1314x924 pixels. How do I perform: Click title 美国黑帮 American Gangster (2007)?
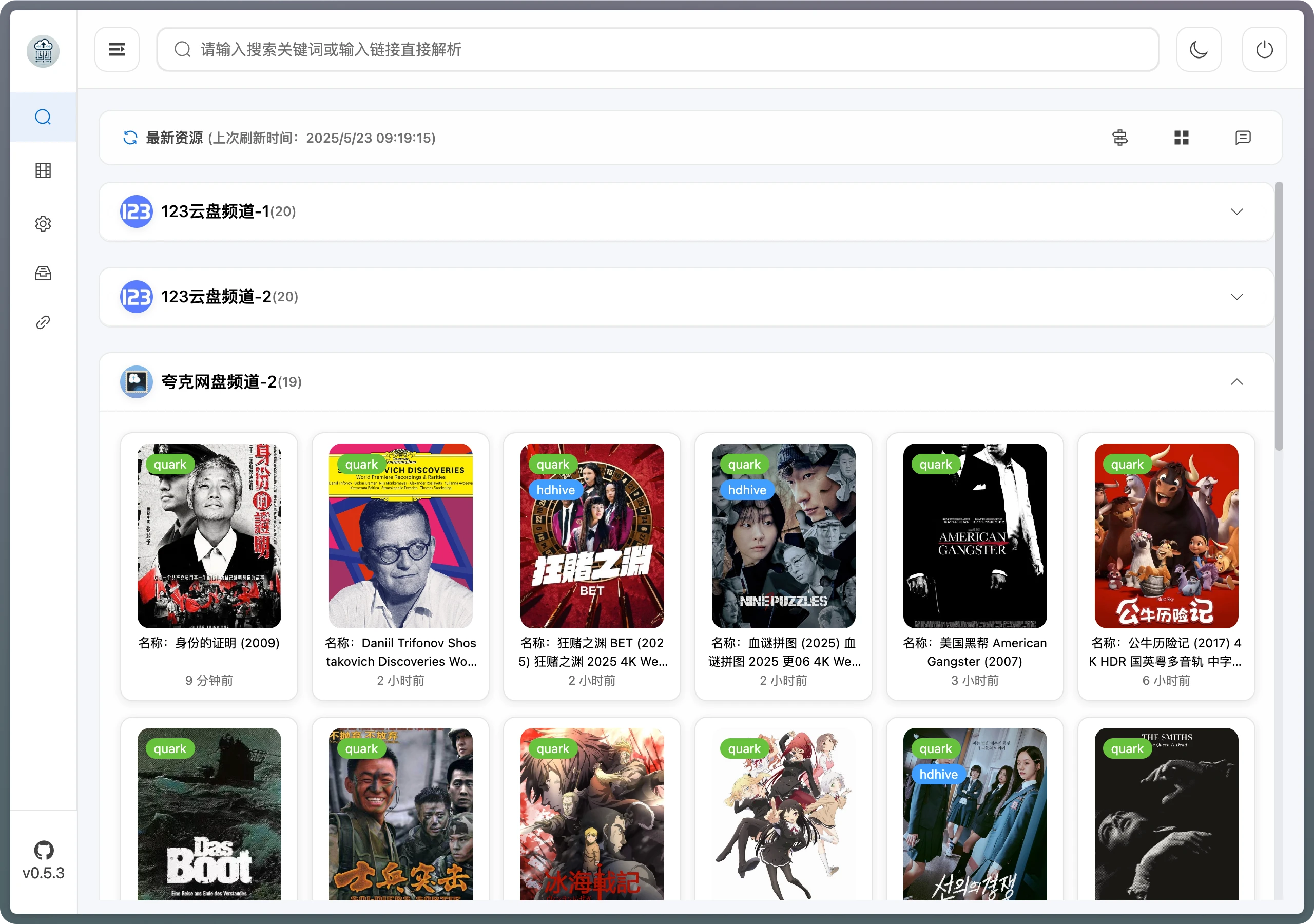(975, 652)
